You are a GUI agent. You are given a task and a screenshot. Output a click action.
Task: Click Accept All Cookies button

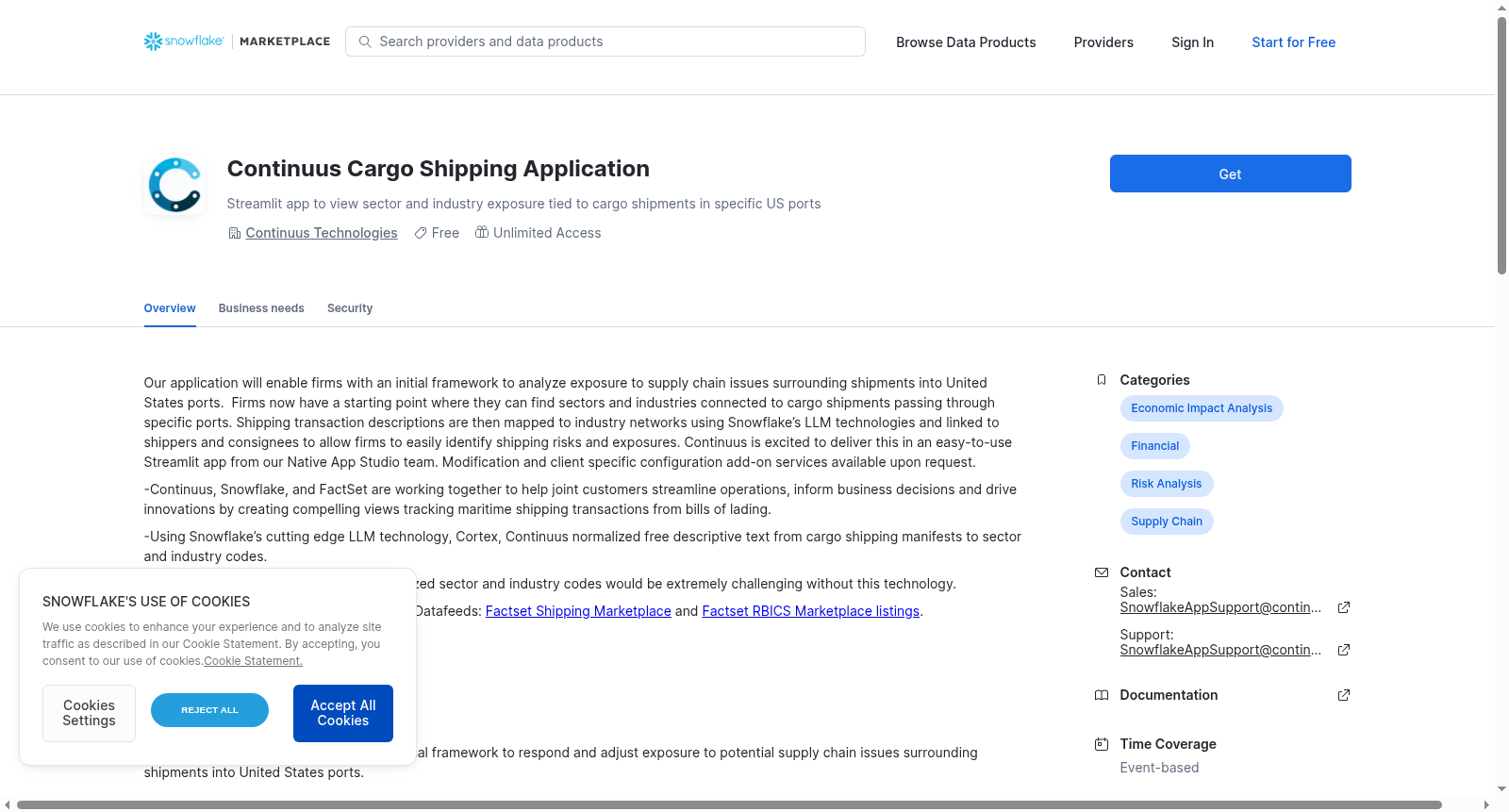coord(343,713)
